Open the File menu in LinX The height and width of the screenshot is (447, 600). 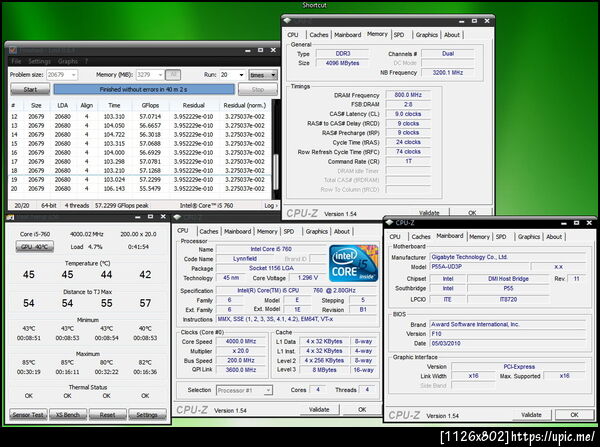pyautogui.click(x=16, y=61)
